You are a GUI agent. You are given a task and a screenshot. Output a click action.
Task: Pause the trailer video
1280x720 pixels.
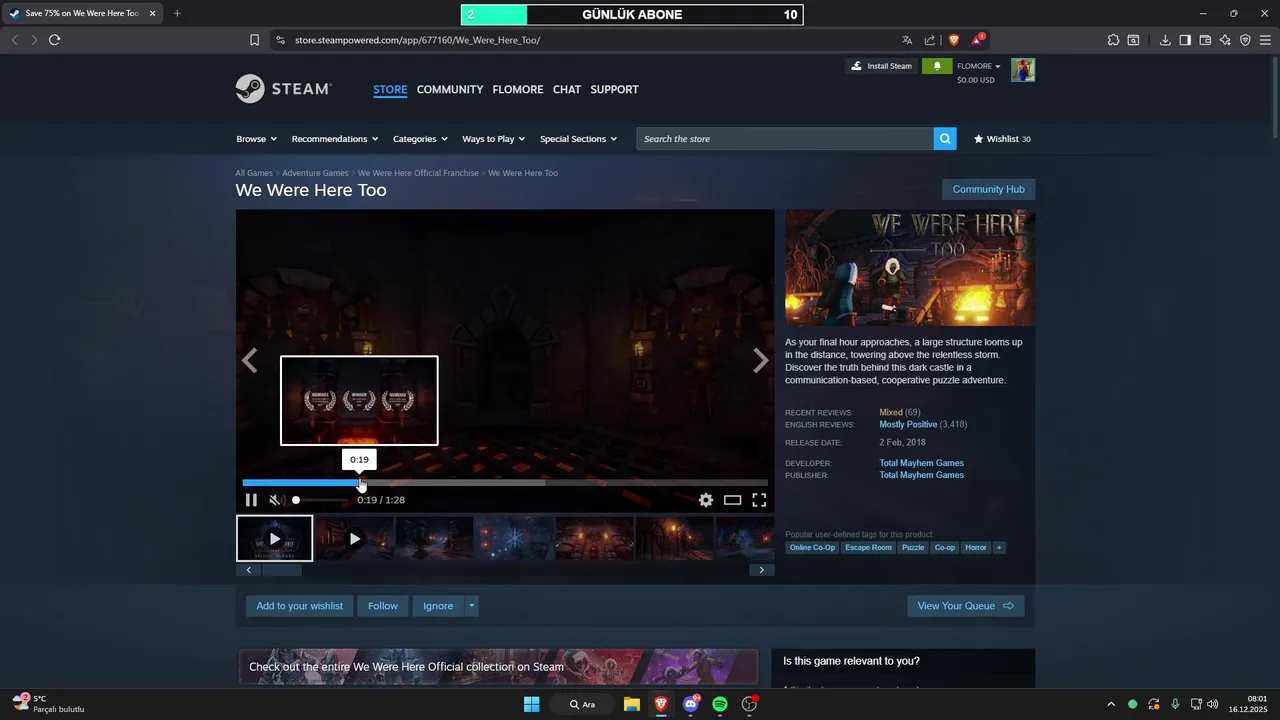coord(251,500)
